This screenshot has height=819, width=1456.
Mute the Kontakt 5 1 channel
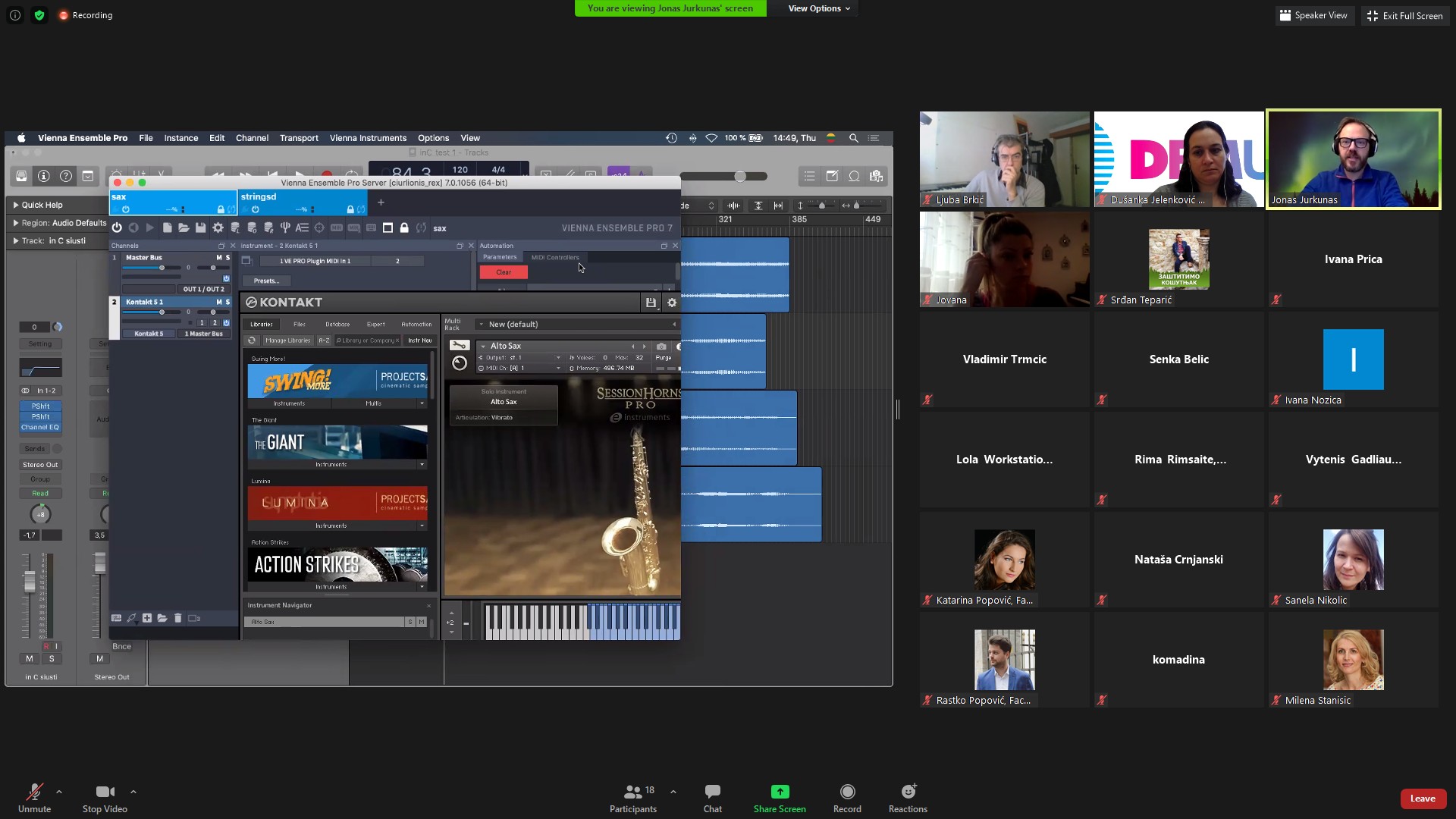219,302
